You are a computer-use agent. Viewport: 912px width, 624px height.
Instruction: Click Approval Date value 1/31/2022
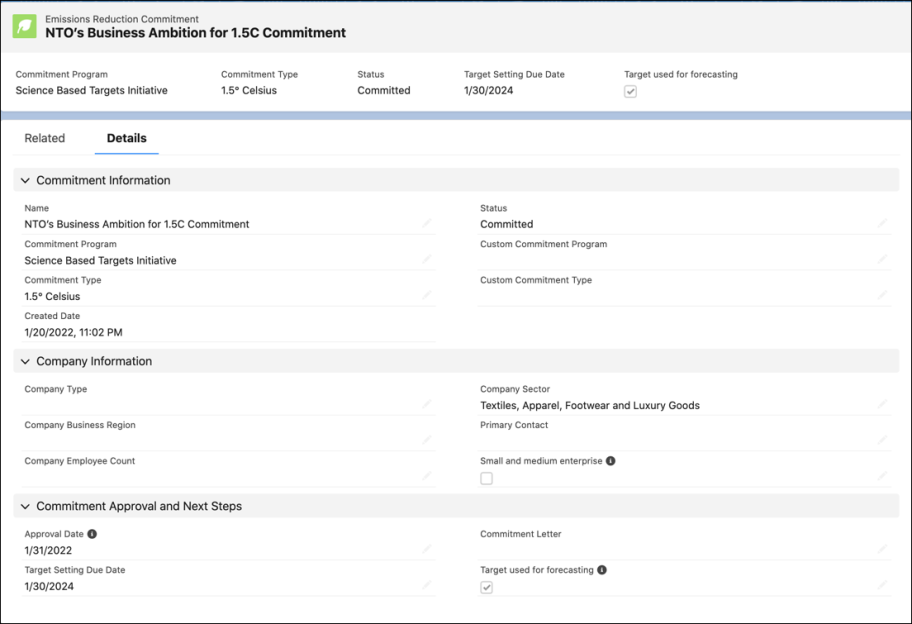pos(48,550)
